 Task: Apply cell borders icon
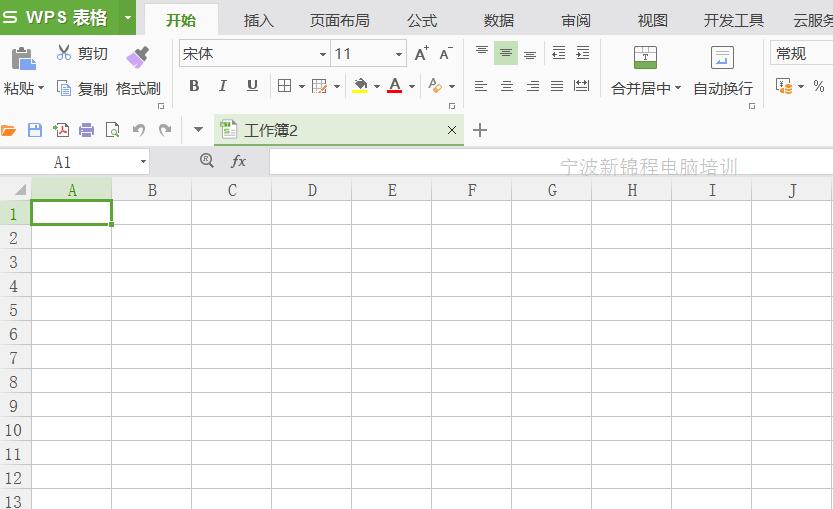[x=285, y=86]
